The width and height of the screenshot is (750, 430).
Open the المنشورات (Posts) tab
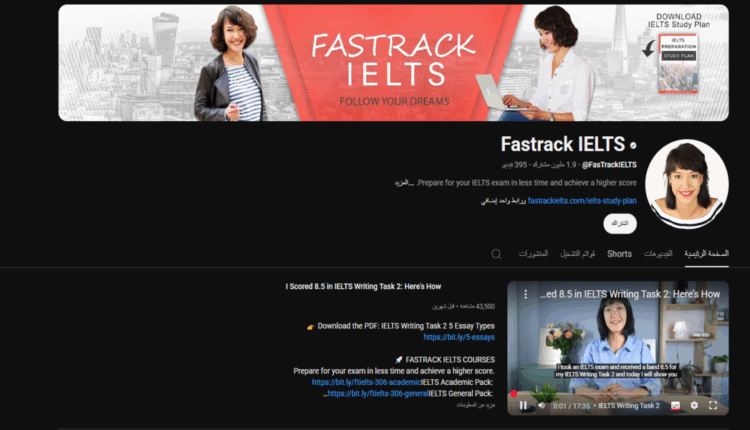pyautogui.click(x=533, y=254)
